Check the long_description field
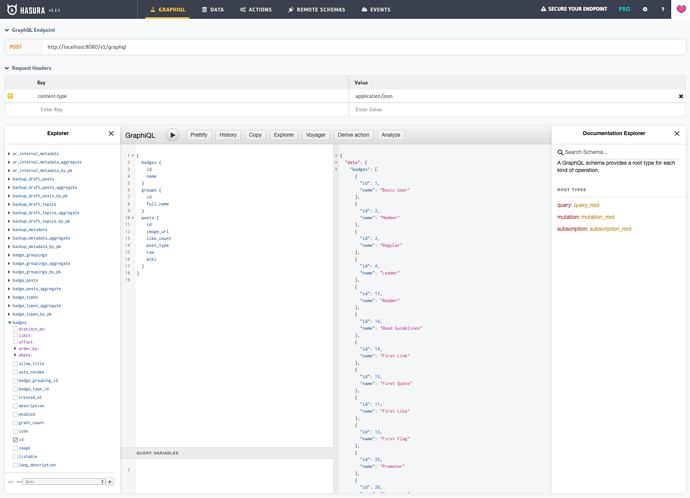 tap(15, 465)
